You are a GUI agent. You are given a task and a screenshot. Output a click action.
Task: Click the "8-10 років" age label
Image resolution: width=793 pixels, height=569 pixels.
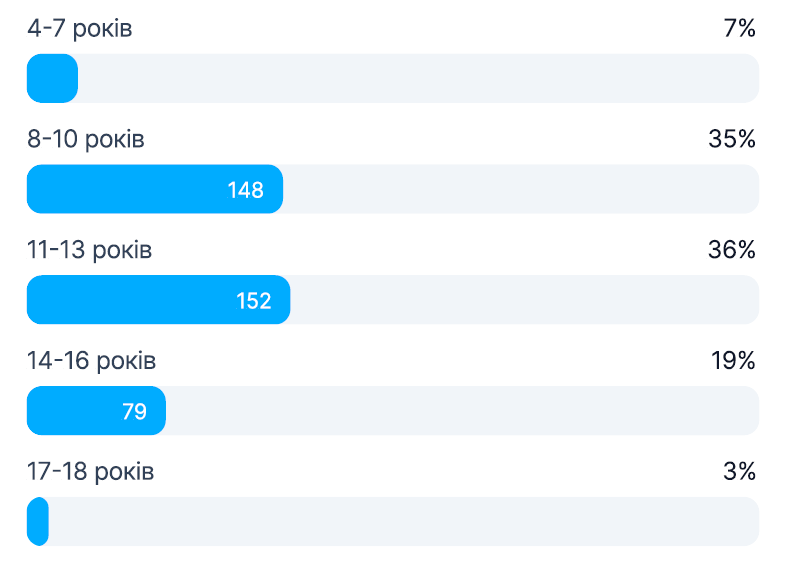click(85, 140)
